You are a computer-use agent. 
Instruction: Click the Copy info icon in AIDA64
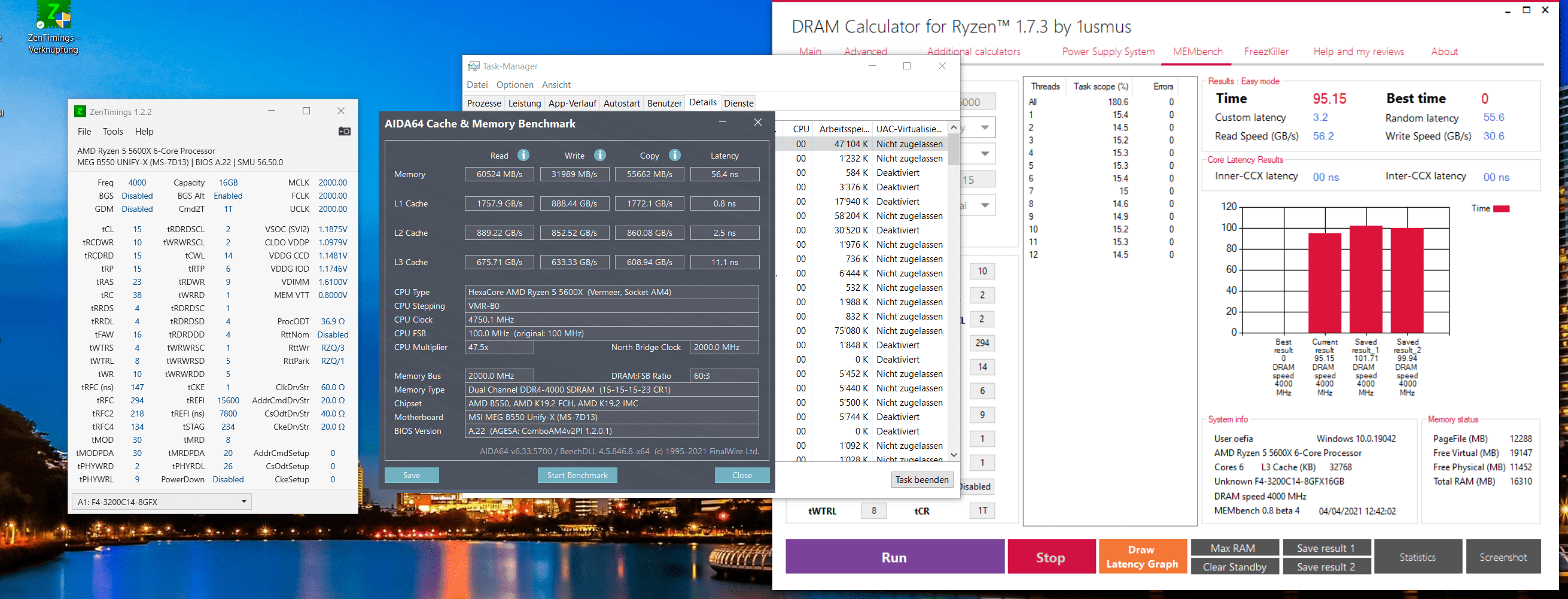(x=674, y=155)
